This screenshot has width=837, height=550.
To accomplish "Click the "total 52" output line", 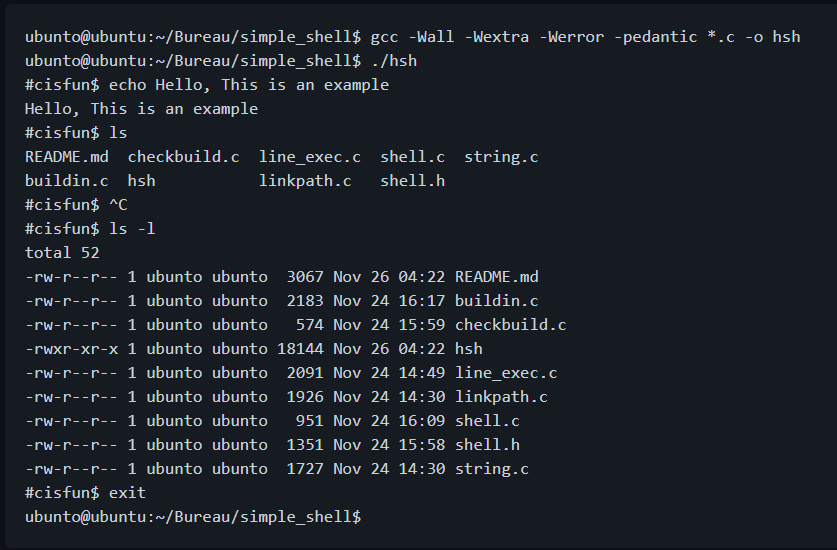I will click(62, 253).
